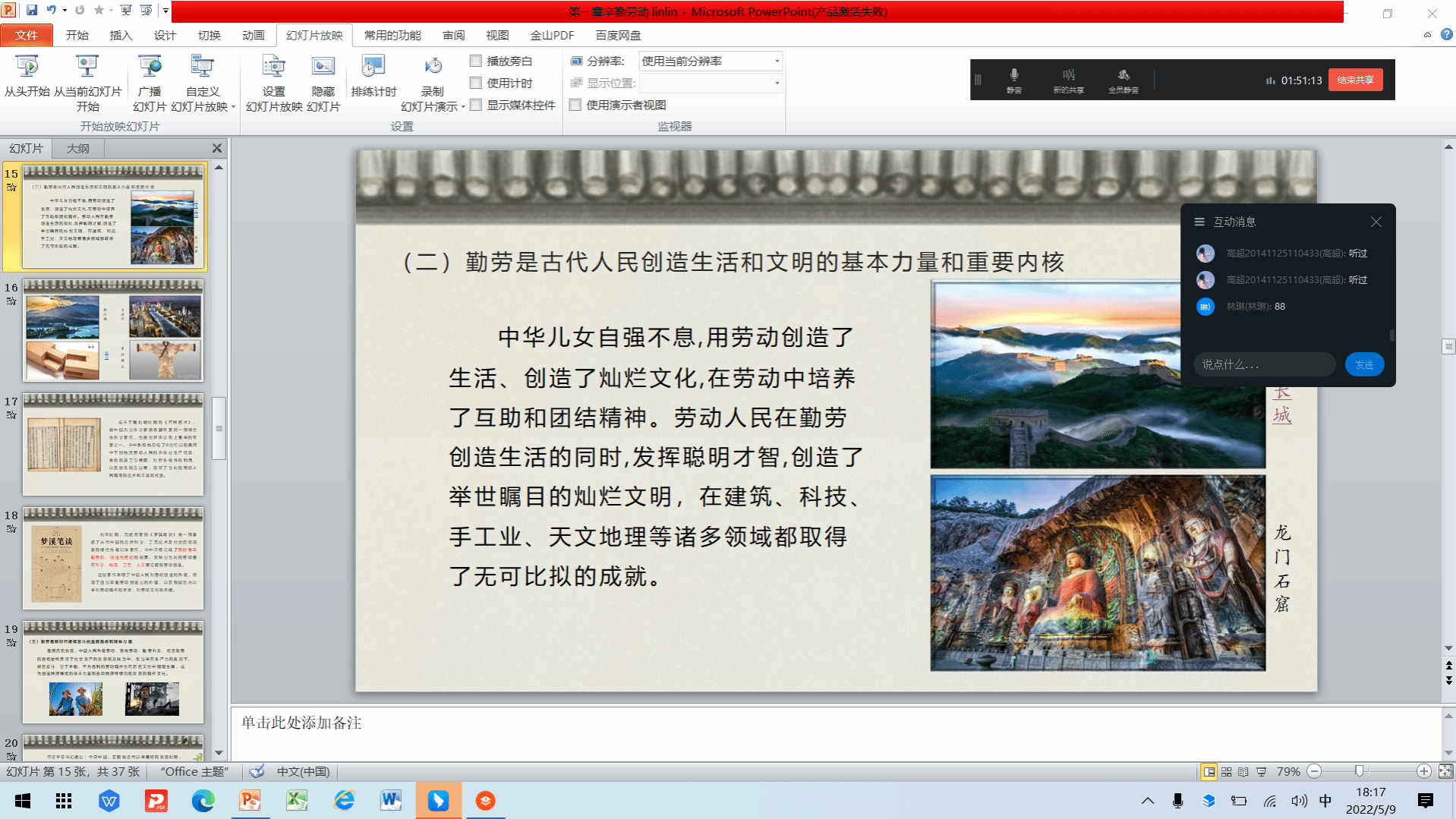Image resolution: width=1456 pixels, height=819 pixels.
Task: Switch to slide sorter view in status bar
Action: pos(1226,771)
